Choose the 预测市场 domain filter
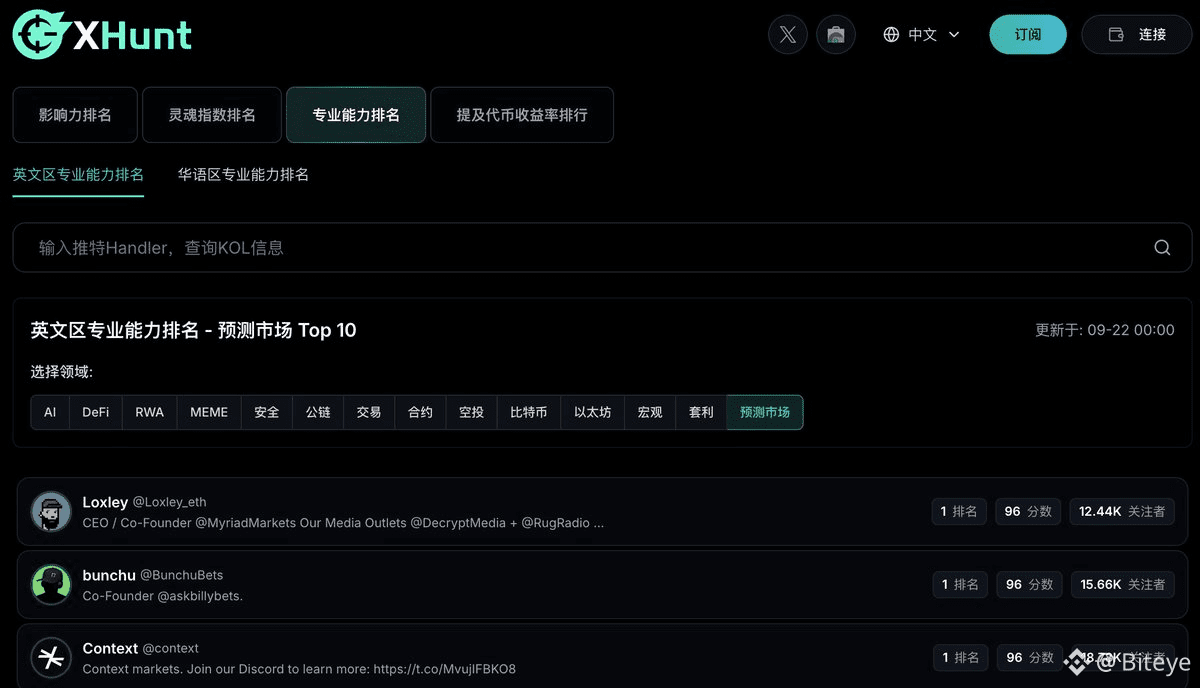Screen dimensions: 1200x688 pos(765,412)
